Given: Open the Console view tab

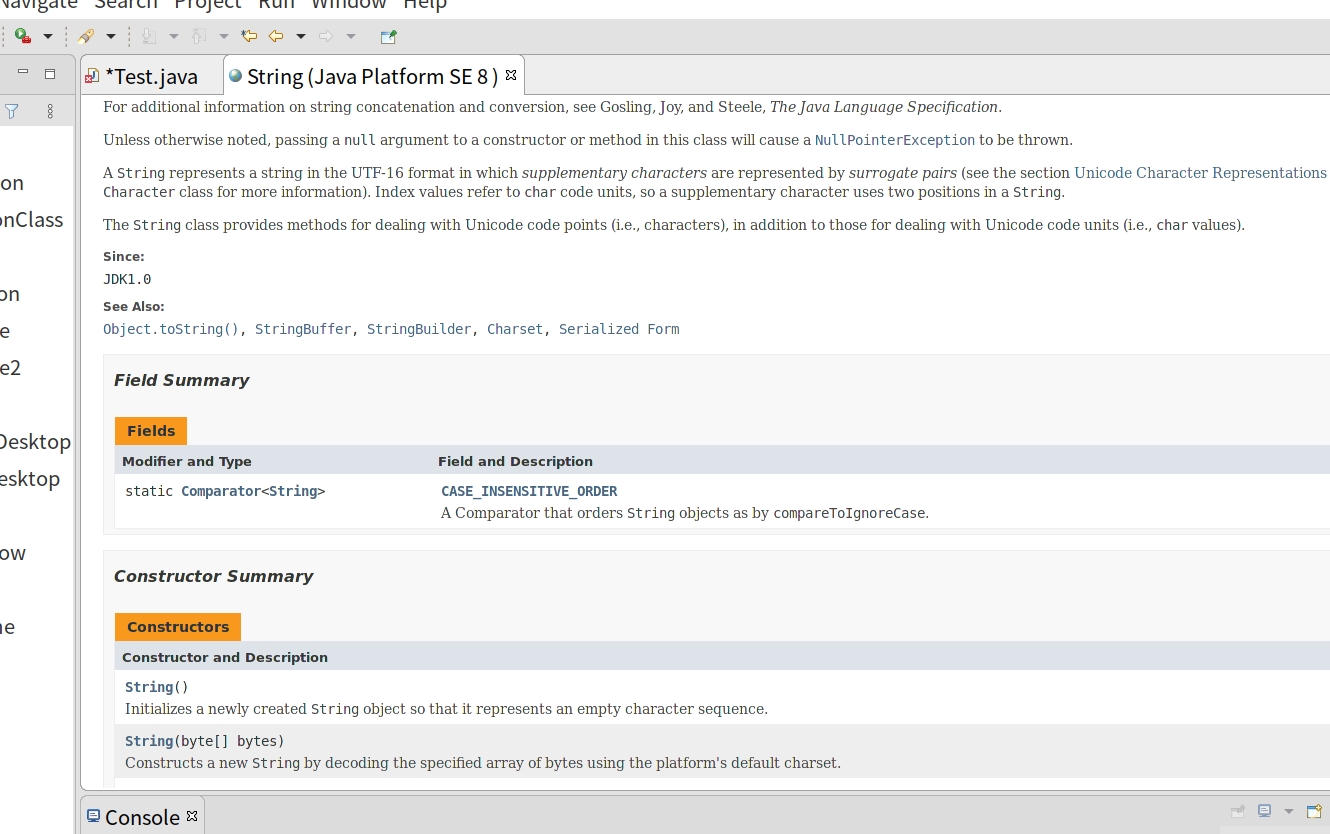Looking at the screenshot, I should click(142, 817).
